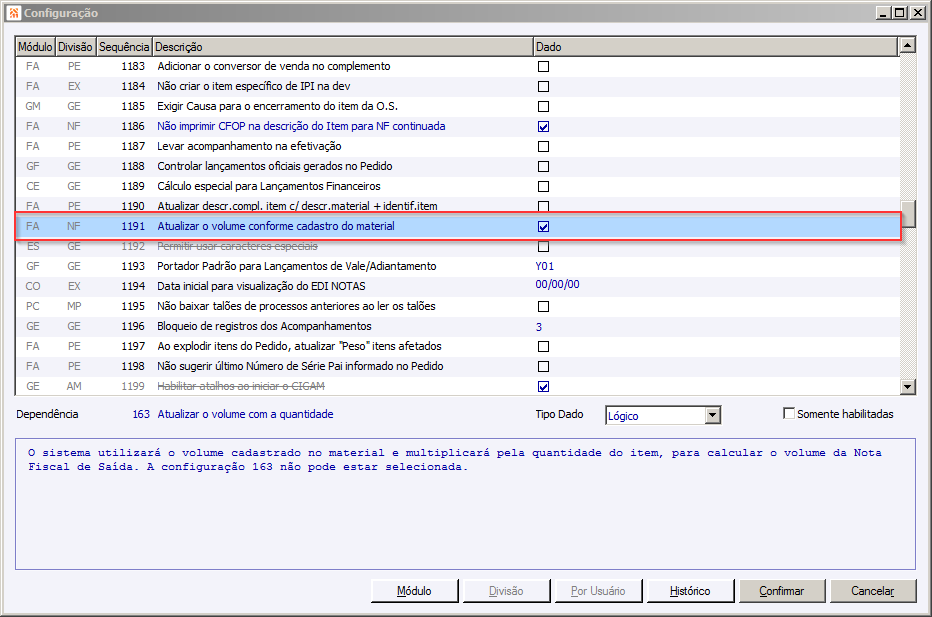Close the Configuração window
Viewport: 932px width, 617px height.
pos(917,13)
